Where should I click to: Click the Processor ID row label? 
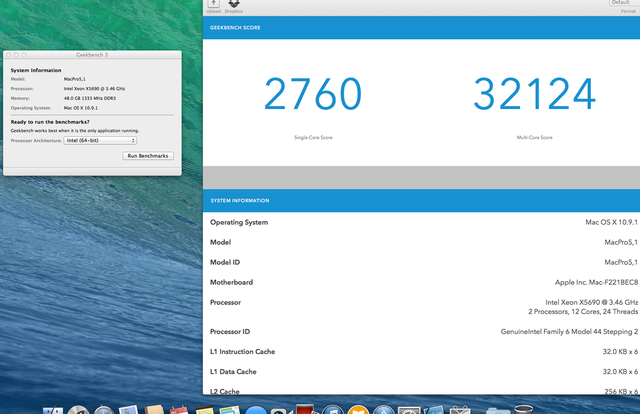tap(230, 332)
